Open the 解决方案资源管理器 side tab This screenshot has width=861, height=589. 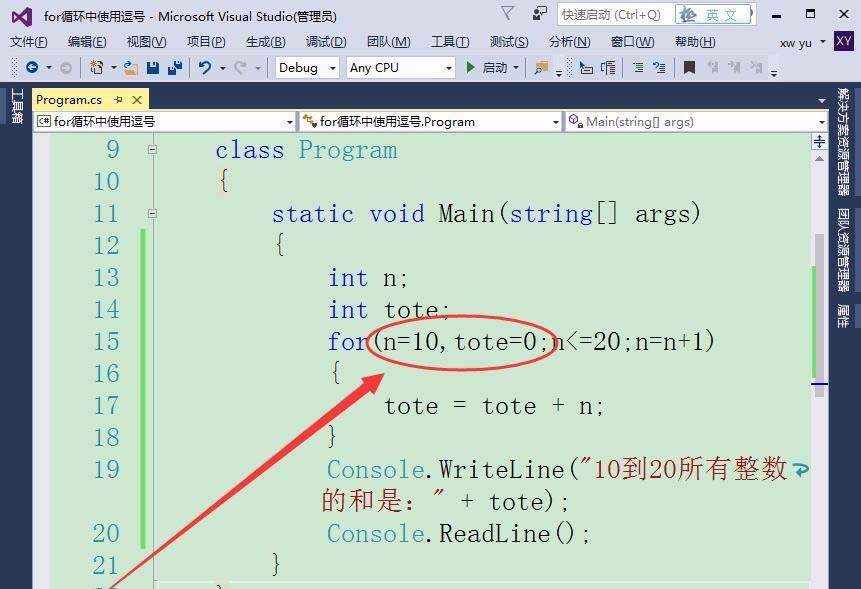coord(843,142)
